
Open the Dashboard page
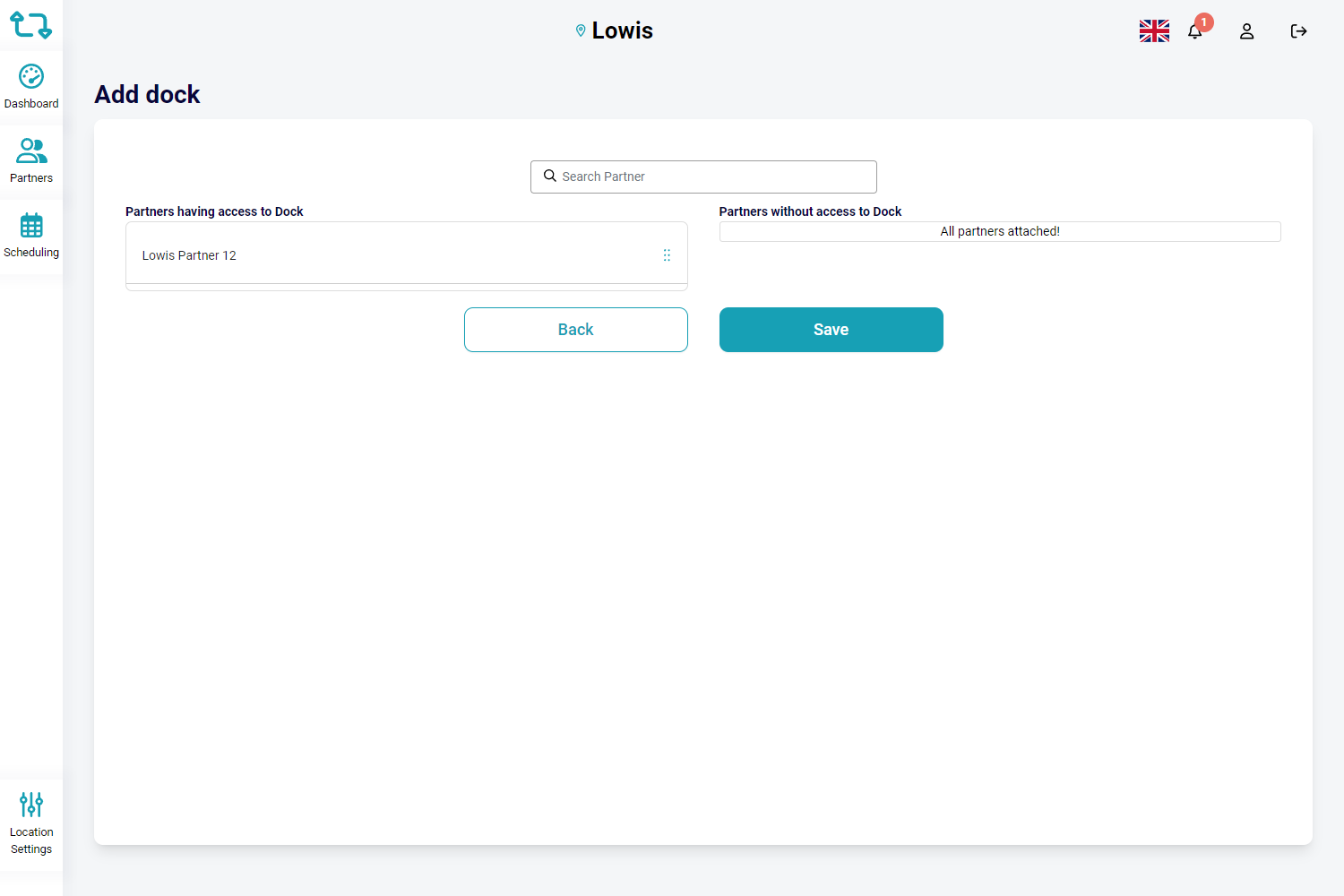[31, 87]
